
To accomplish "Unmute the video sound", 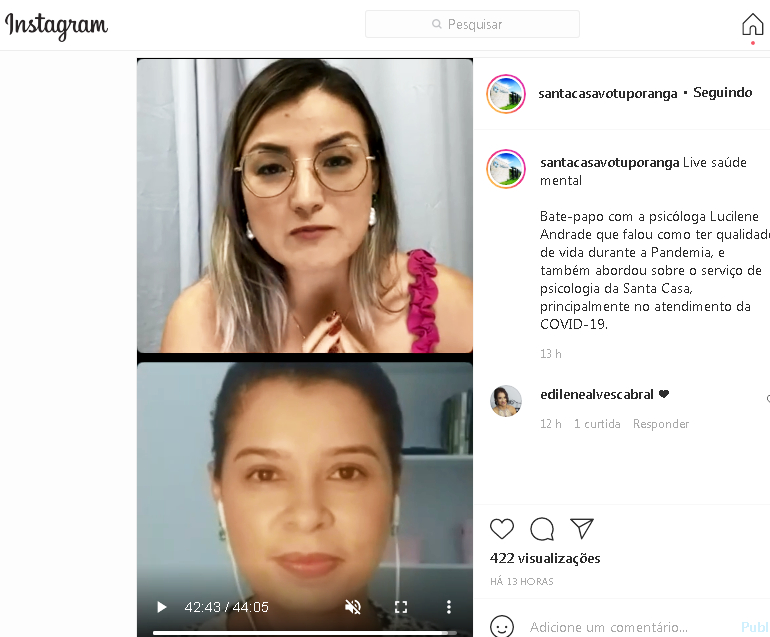I will [353, 607].
